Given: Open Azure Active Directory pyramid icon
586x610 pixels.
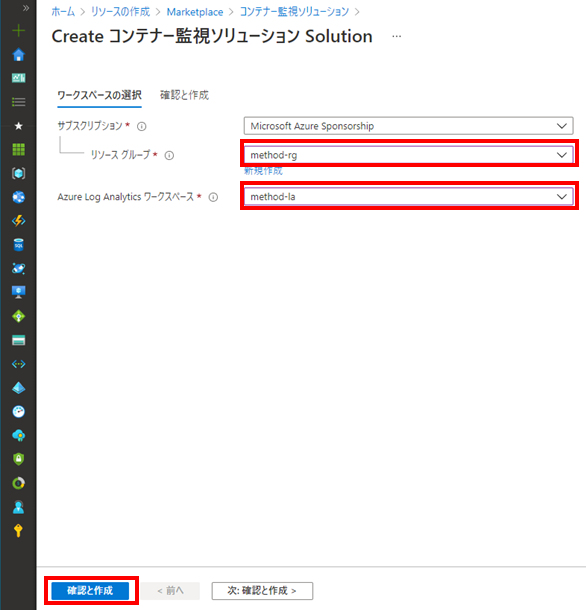Looking at the screenshot, I should [19, 388].
